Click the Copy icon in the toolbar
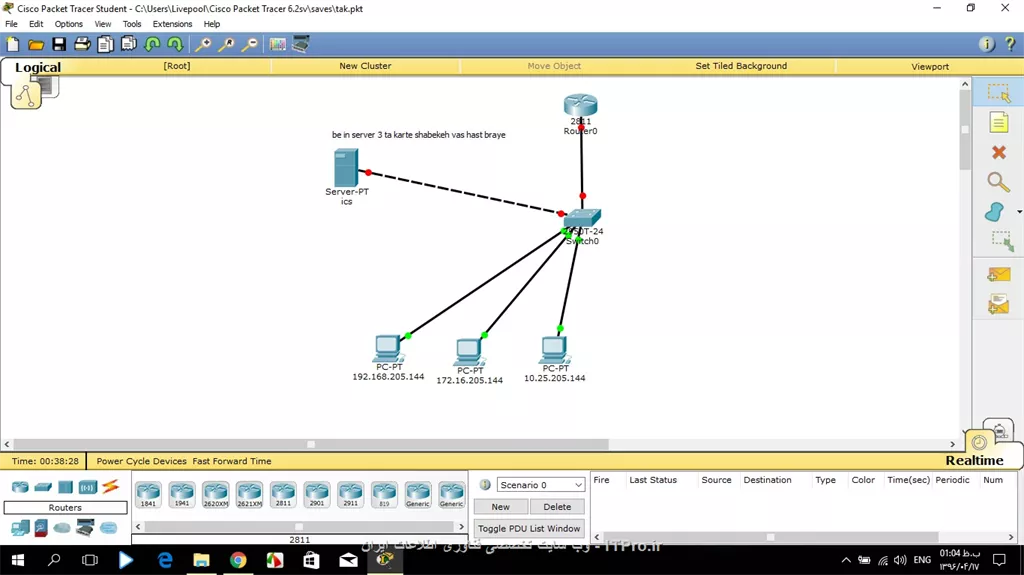This screenshot has height=575, width=1024. point(105,44)
